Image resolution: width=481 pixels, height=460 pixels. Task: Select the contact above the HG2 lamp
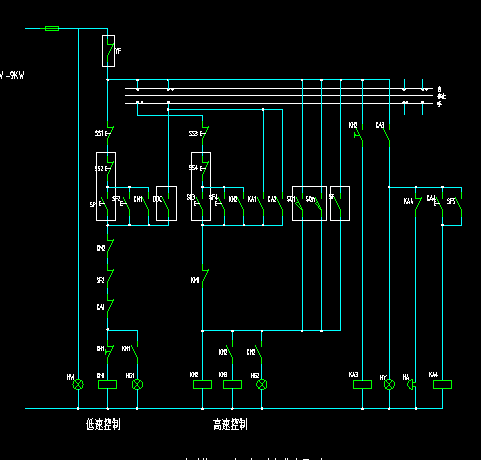[259, 352]
